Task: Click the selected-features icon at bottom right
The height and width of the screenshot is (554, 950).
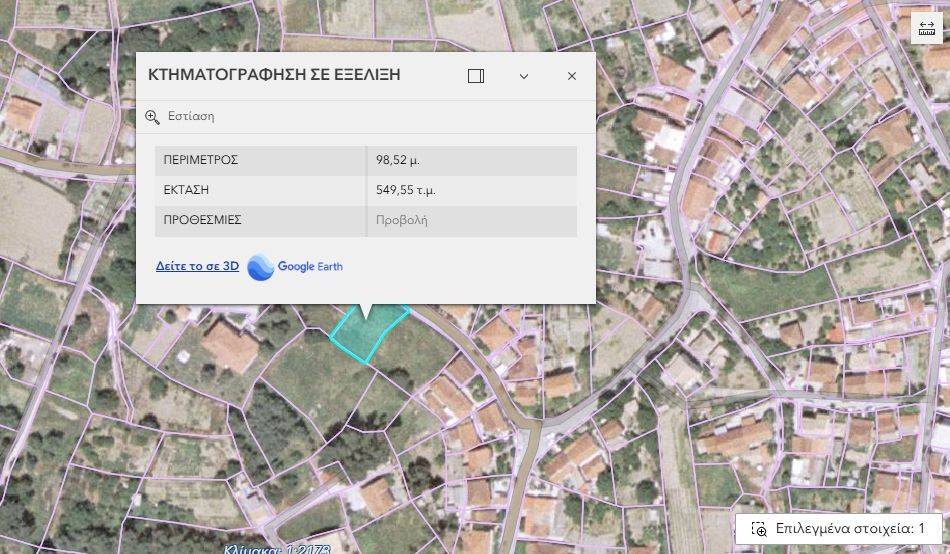Action: pyautogui.click(x=759, y=529)
